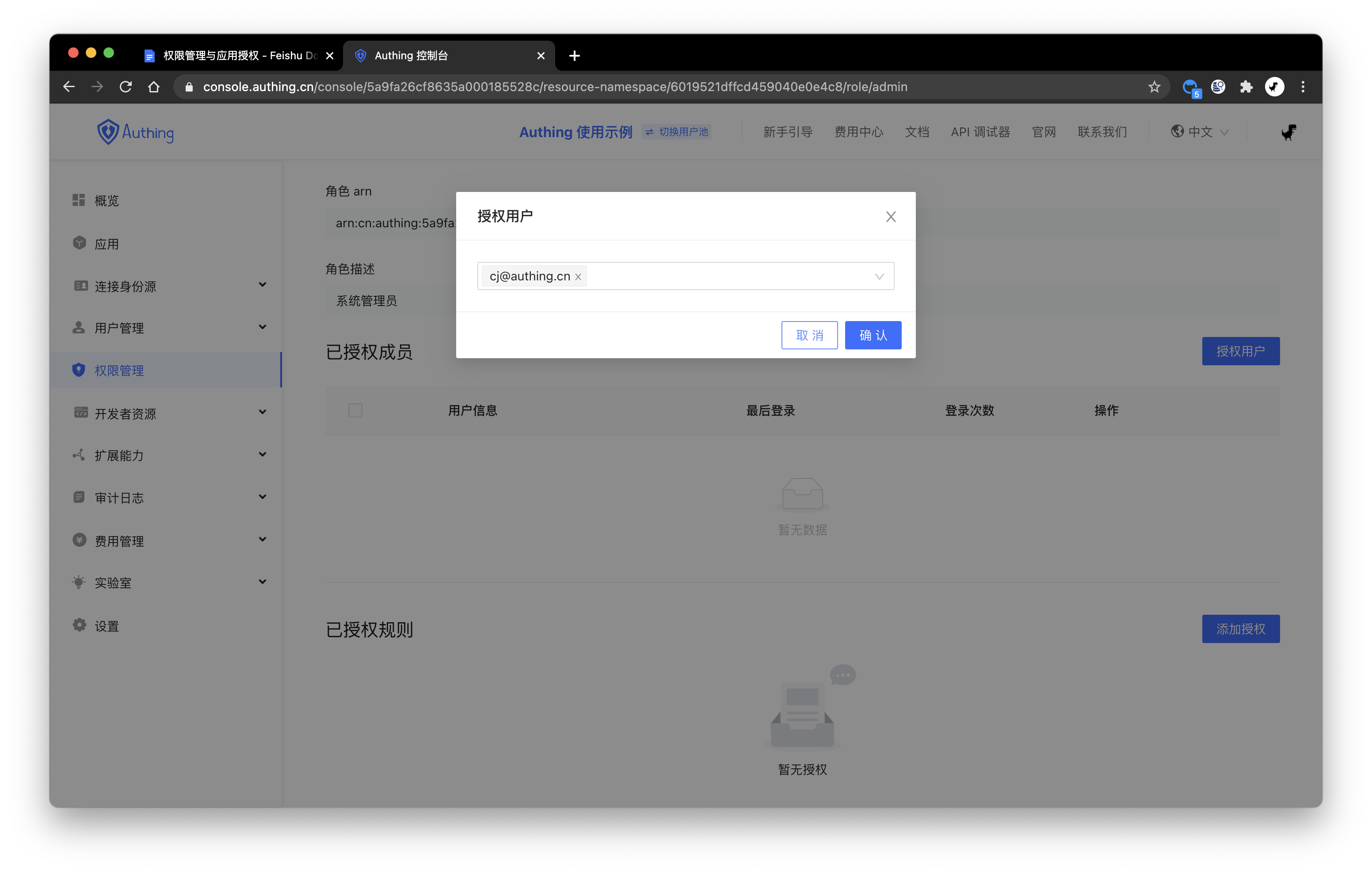
Task: Click the browser reload icon
Action: click(126, 87)
